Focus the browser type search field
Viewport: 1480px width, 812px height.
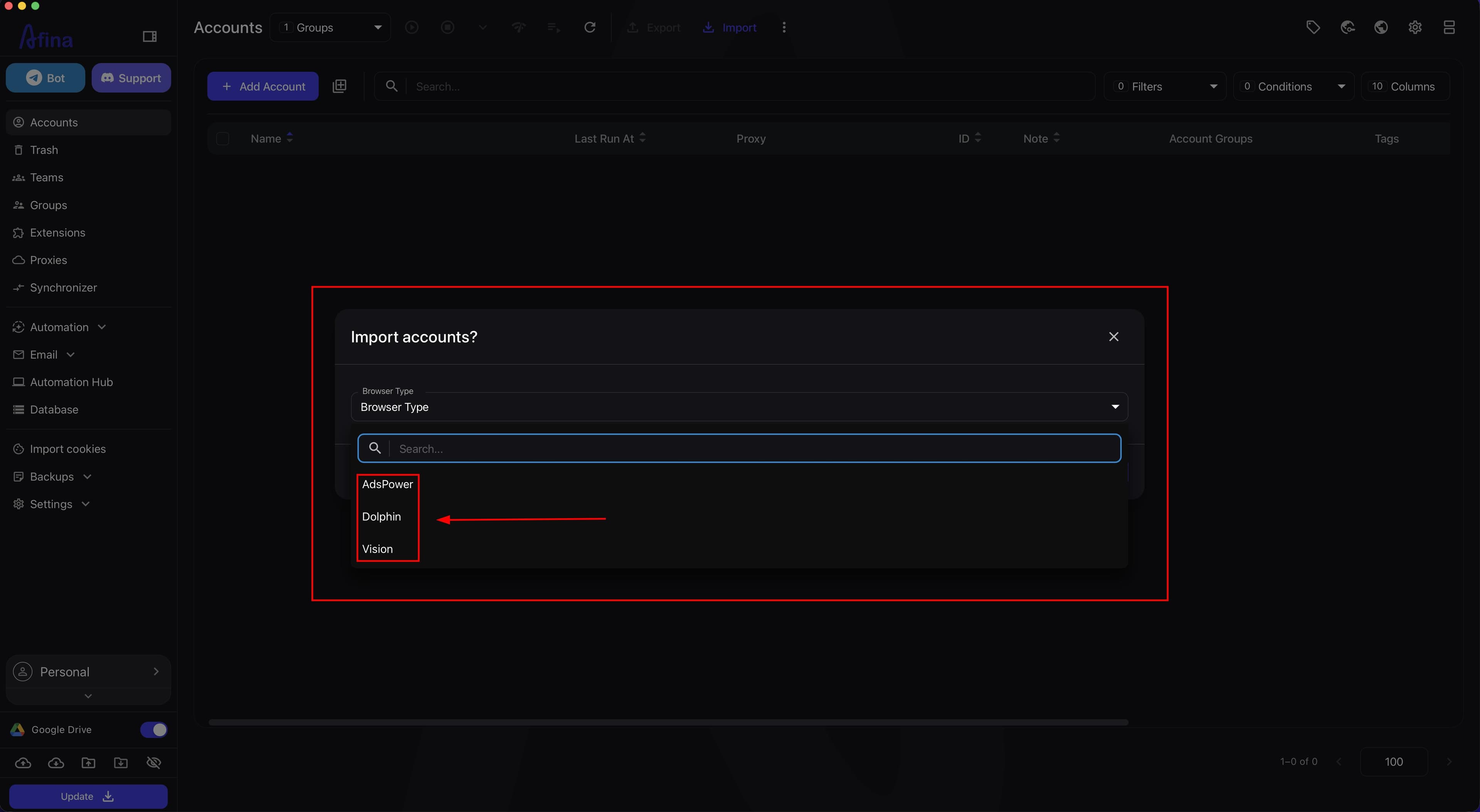pyautogui.click(x=740, y=448)
